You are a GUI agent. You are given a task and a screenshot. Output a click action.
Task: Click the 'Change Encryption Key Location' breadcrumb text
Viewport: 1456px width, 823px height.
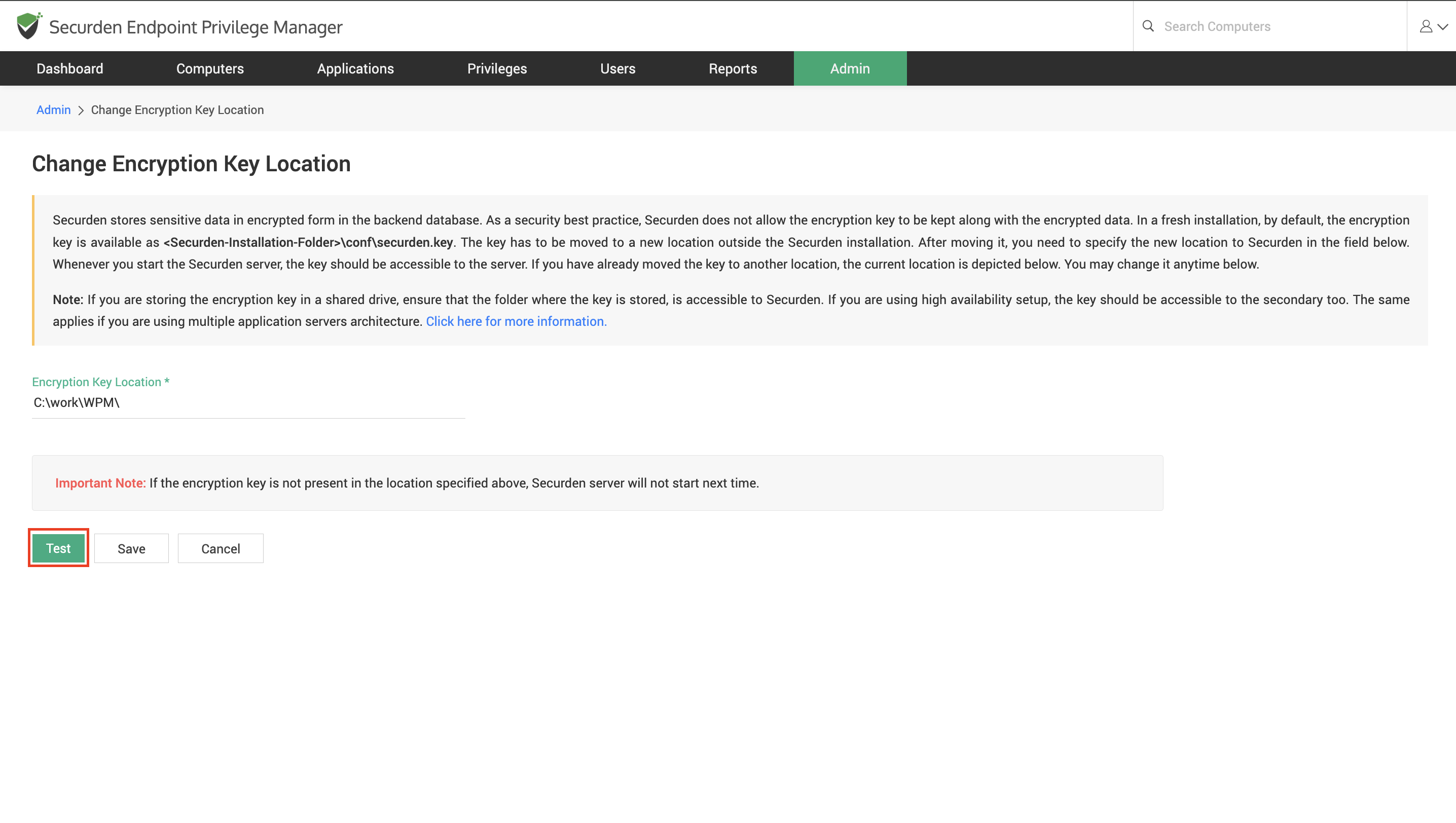click(177, 109)
